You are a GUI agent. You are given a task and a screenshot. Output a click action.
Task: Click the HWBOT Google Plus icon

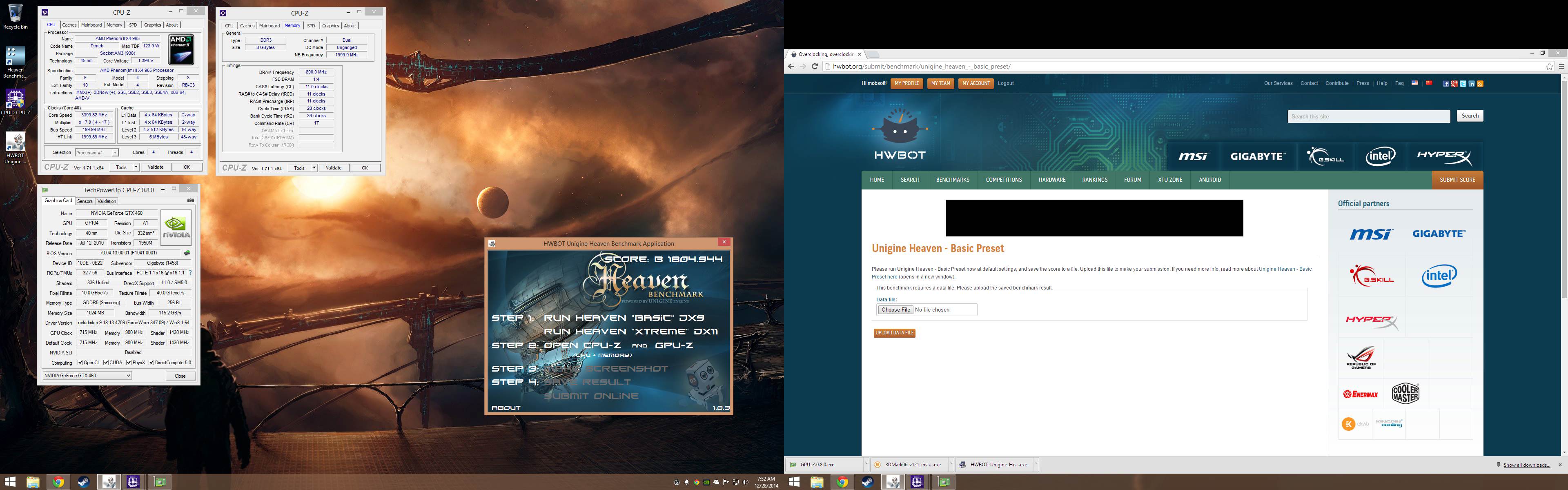tap(1454, 83)
